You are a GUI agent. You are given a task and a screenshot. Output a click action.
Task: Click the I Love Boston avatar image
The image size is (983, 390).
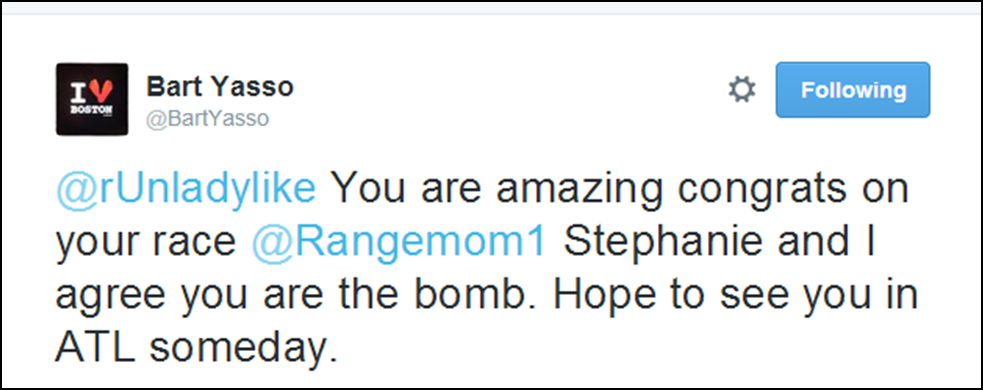coord(92,99)
